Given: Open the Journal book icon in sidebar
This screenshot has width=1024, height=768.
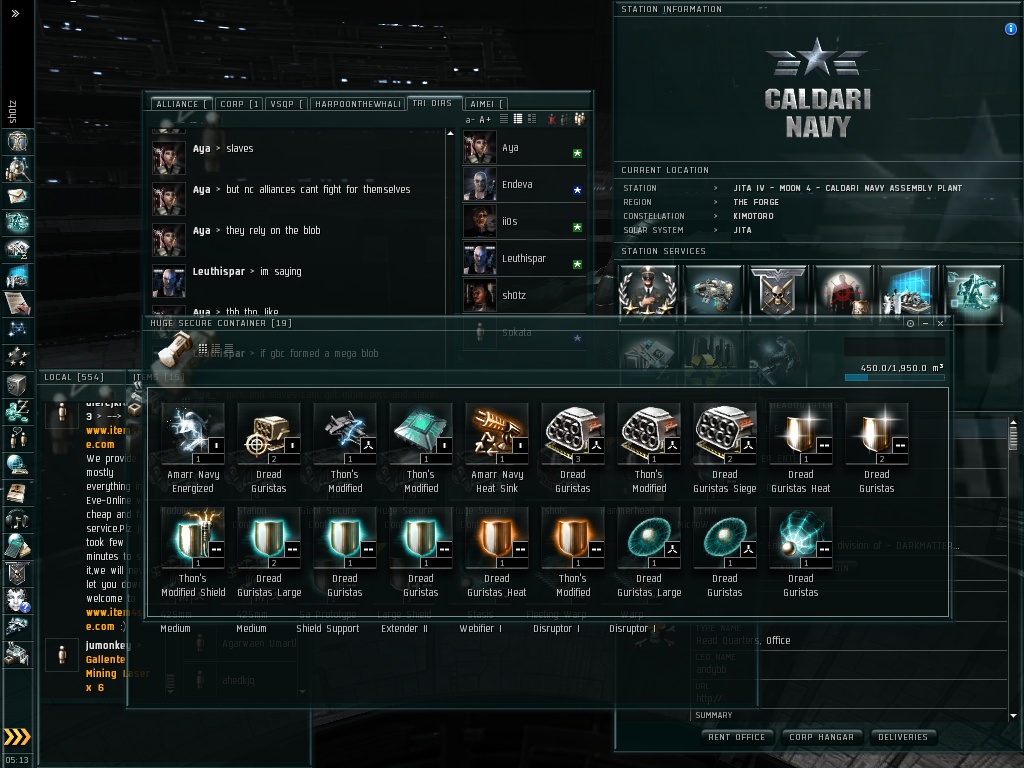Looking at the screenshot, I should tap(17, 492).
